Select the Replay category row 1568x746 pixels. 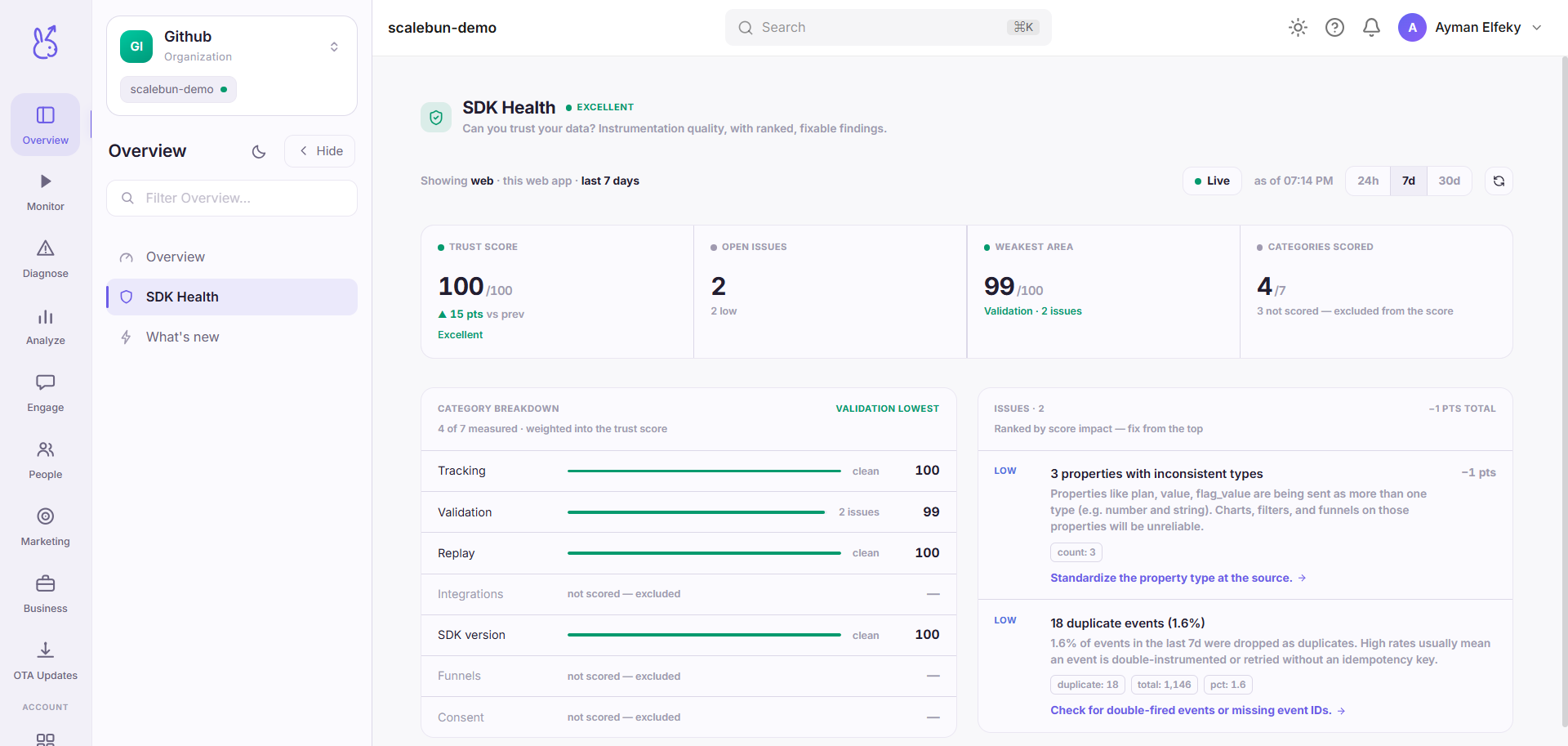[688, 553]
